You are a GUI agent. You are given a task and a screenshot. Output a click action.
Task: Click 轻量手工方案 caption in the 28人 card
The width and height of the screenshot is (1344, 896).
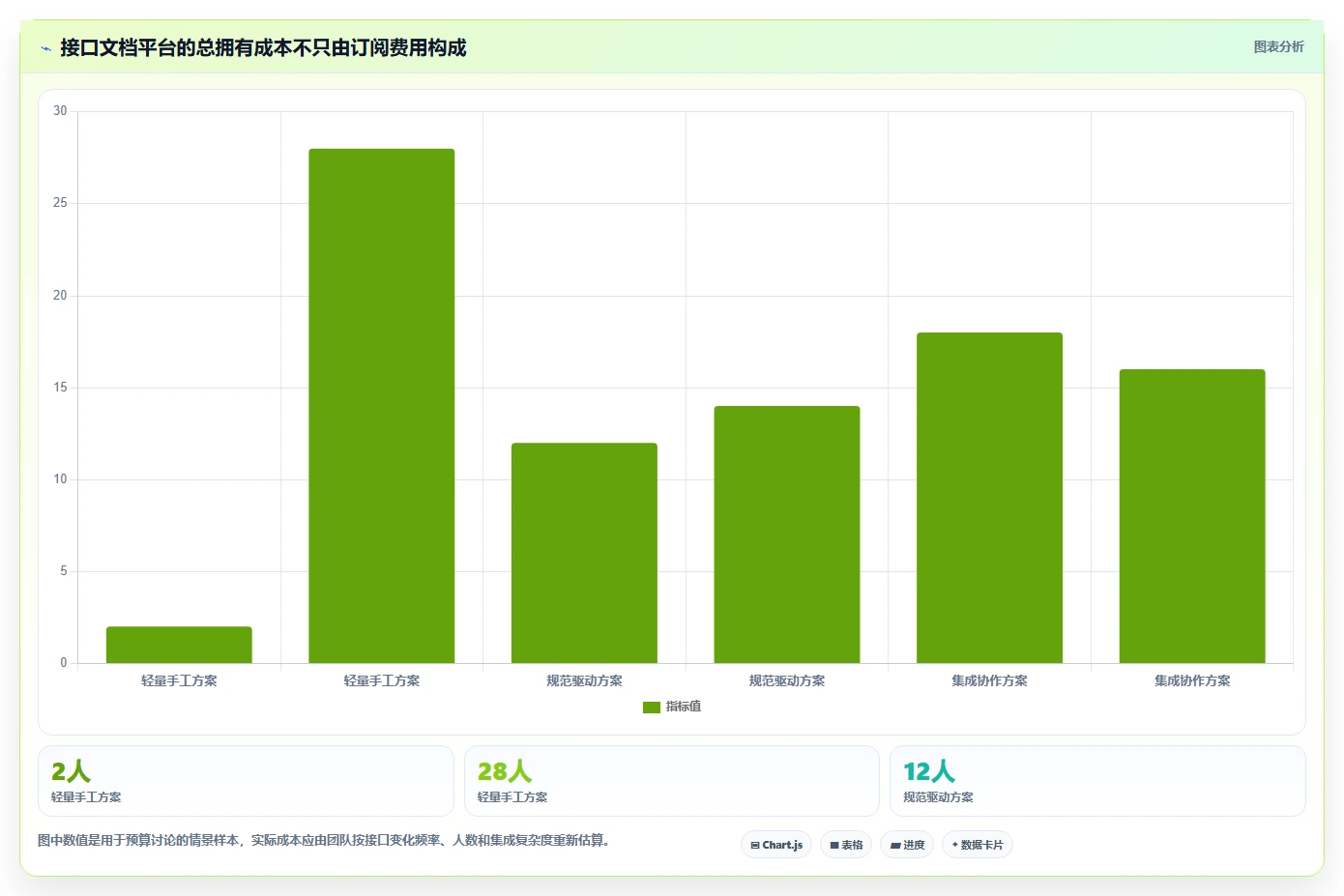[x=512, y=797]
